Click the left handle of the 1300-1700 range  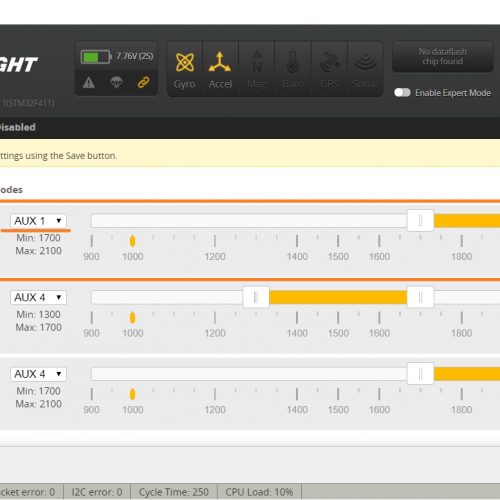(x=256, y=297)
